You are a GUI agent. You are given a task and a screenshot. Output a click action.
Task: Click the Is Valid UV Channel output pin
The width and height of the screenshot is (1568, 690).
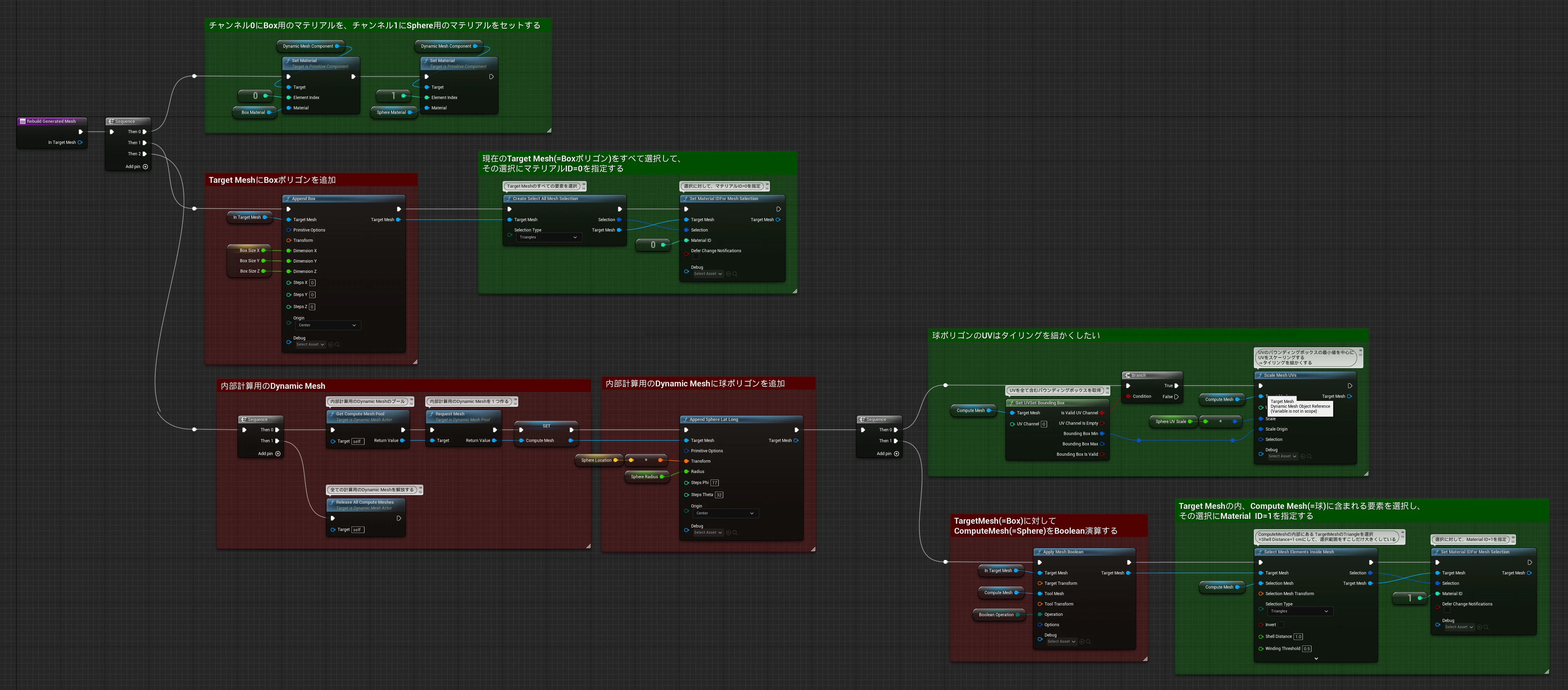point(1102,413)
